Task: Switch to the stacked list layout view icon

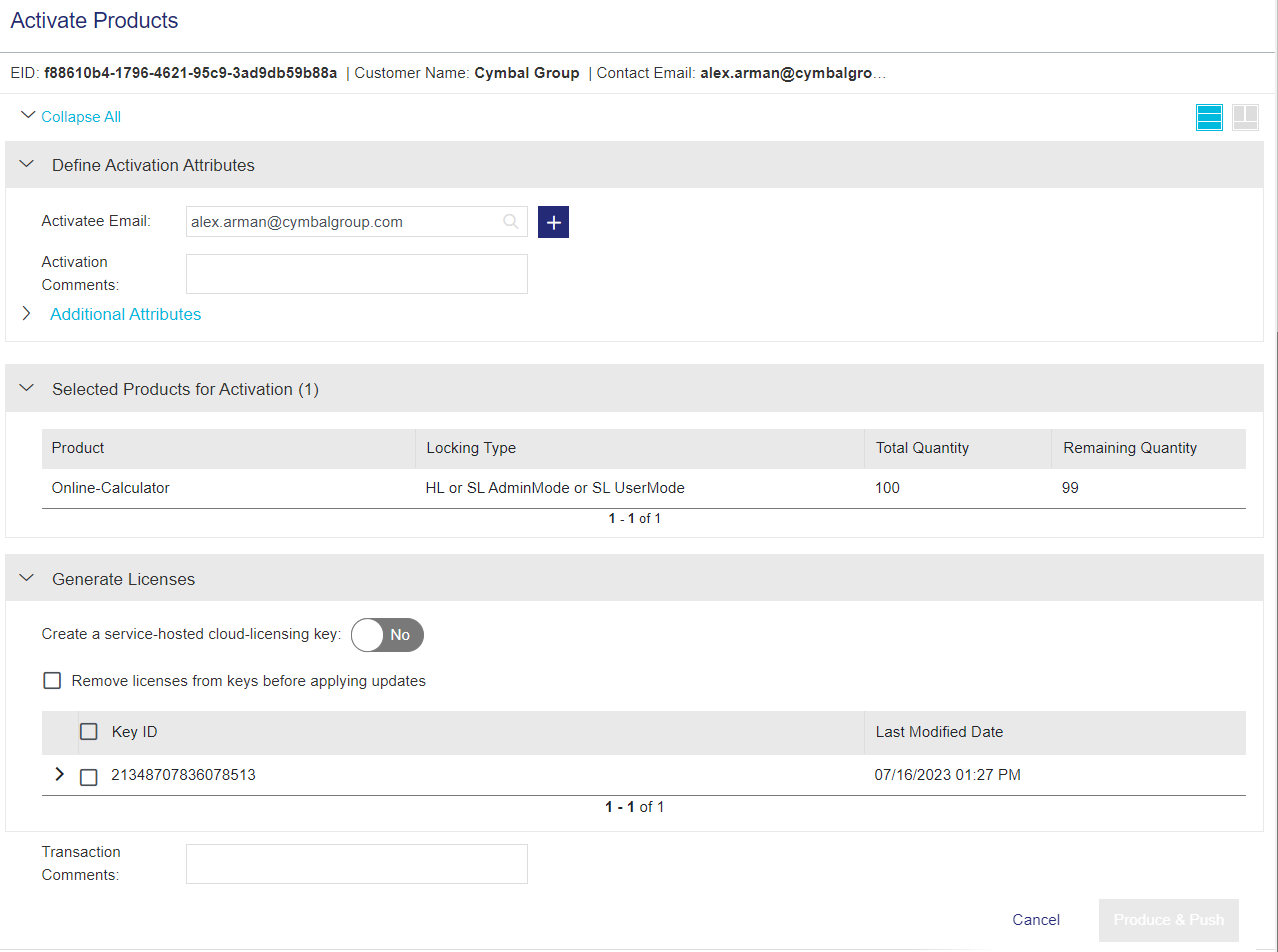Action: click(x=1209, y=117)
